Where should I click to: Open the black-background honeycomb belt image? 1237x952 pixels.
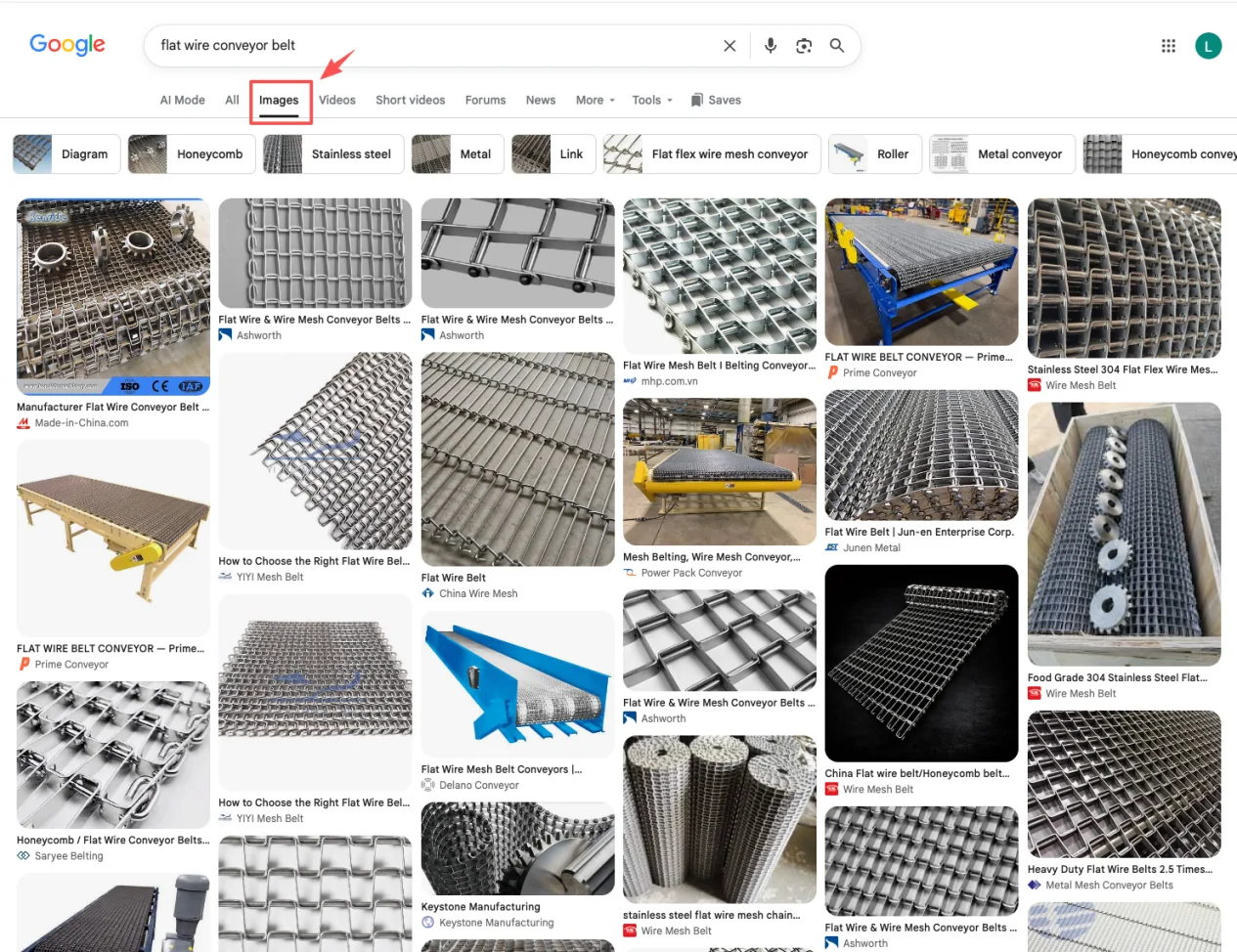921,663
